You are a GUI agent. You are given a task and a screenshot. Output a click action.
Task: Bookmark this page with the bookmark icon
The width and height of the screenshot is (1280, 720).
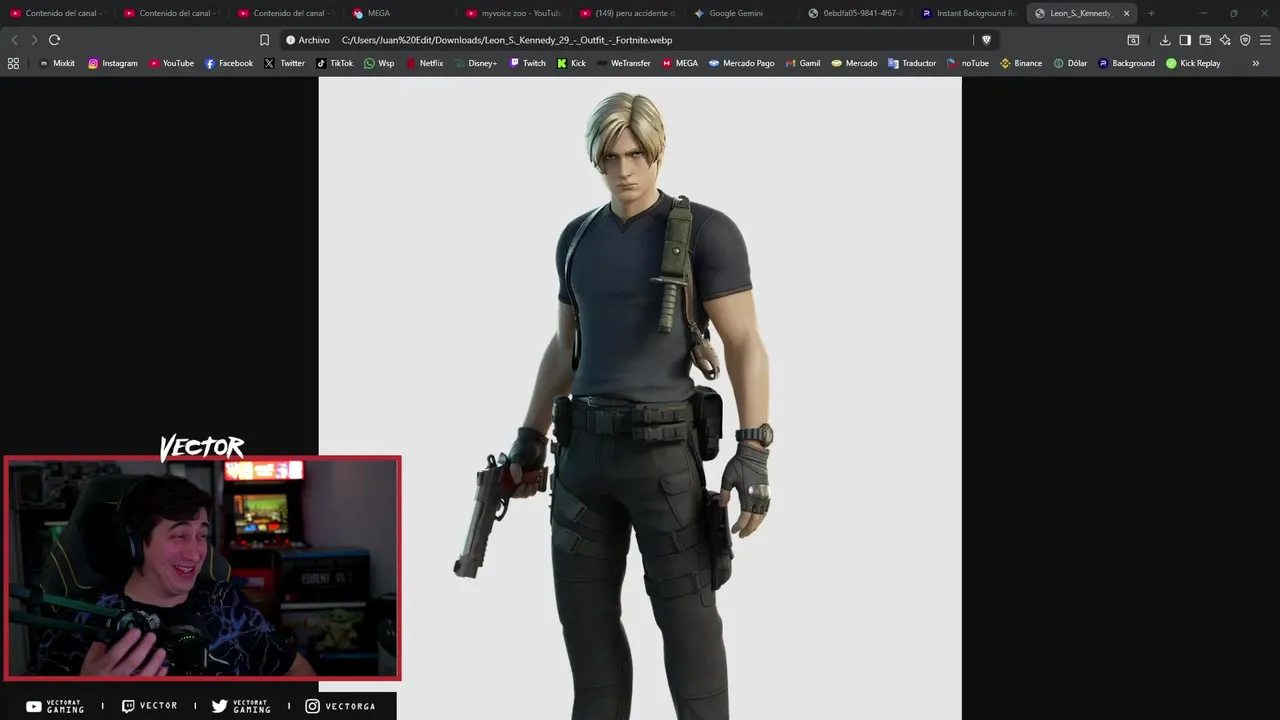click(264, 40)
